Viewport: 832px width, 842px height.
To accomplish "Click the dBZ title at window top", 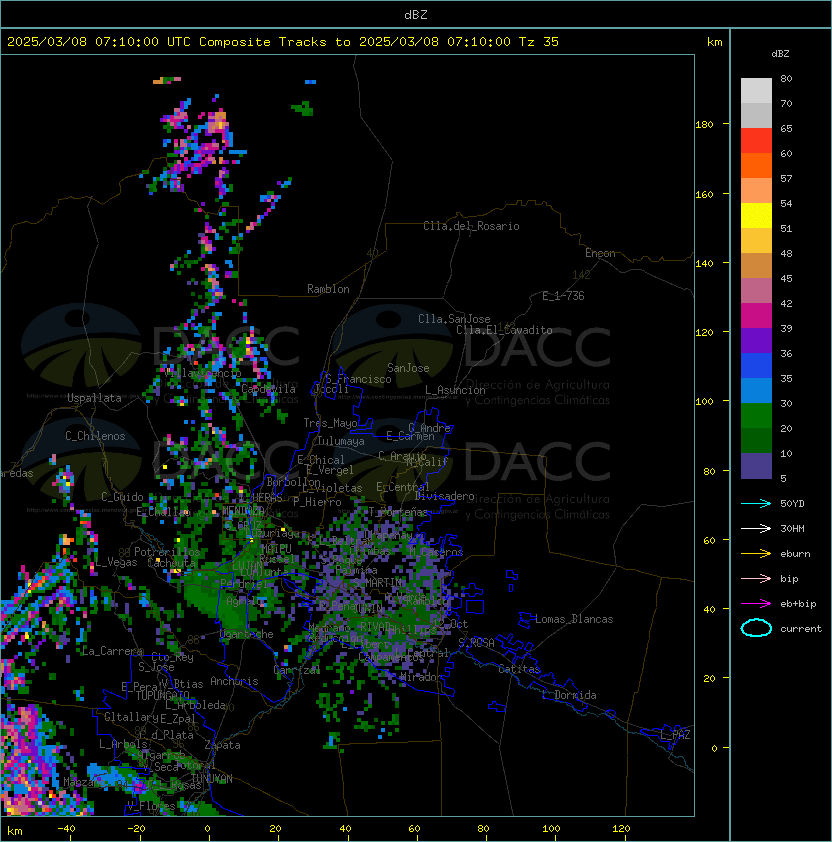I will coord(416,14).
